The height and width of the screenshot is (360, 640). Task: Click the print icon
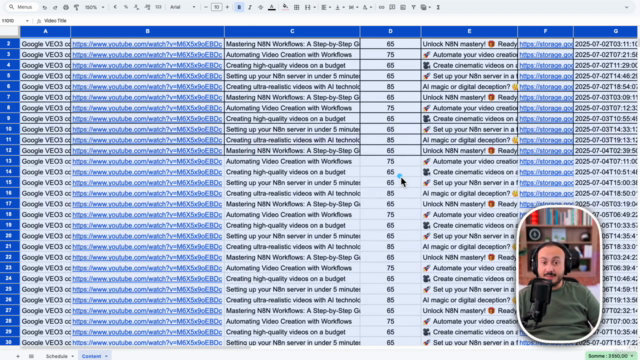tap(66, 7)
